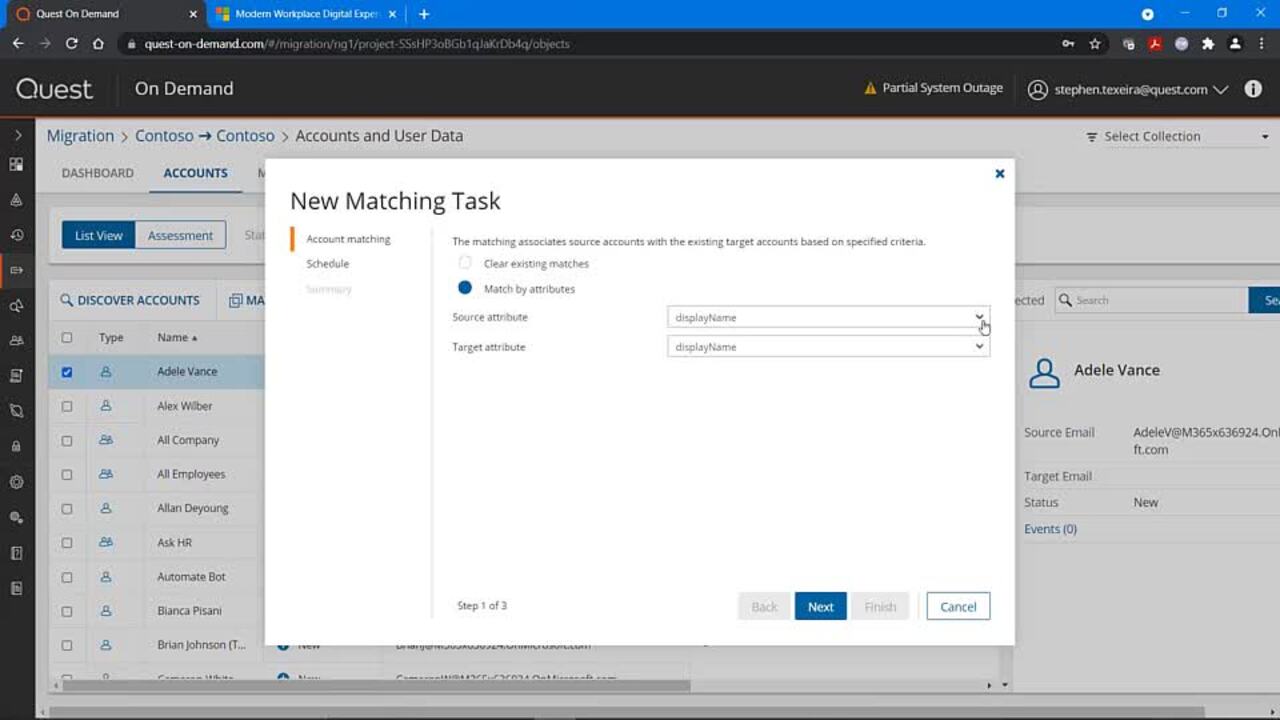1280x720 pixels.
Task: Switch to the Dashboard tab
Action: click(x=97, y=172)
